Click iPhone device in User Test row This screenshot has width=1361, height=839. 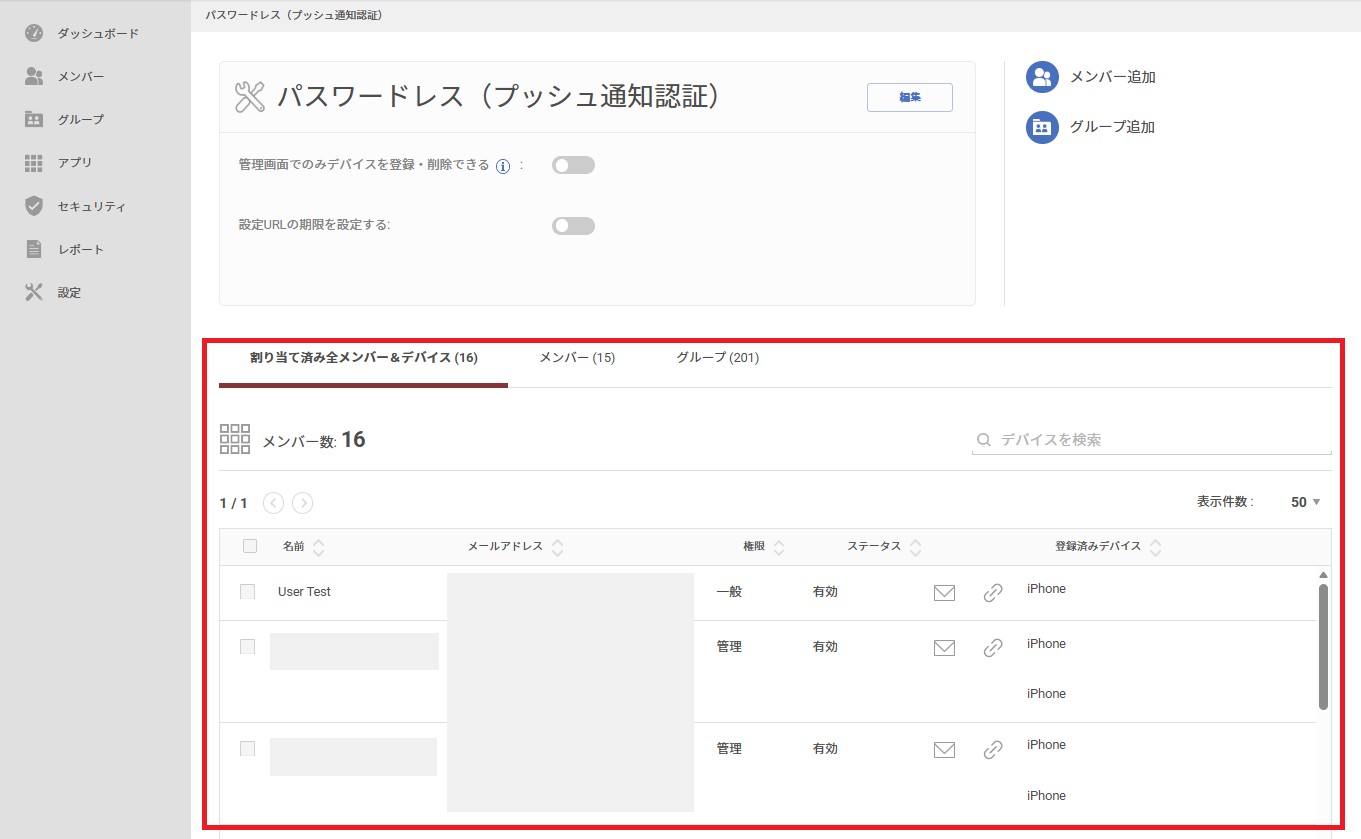(1046, 589)
